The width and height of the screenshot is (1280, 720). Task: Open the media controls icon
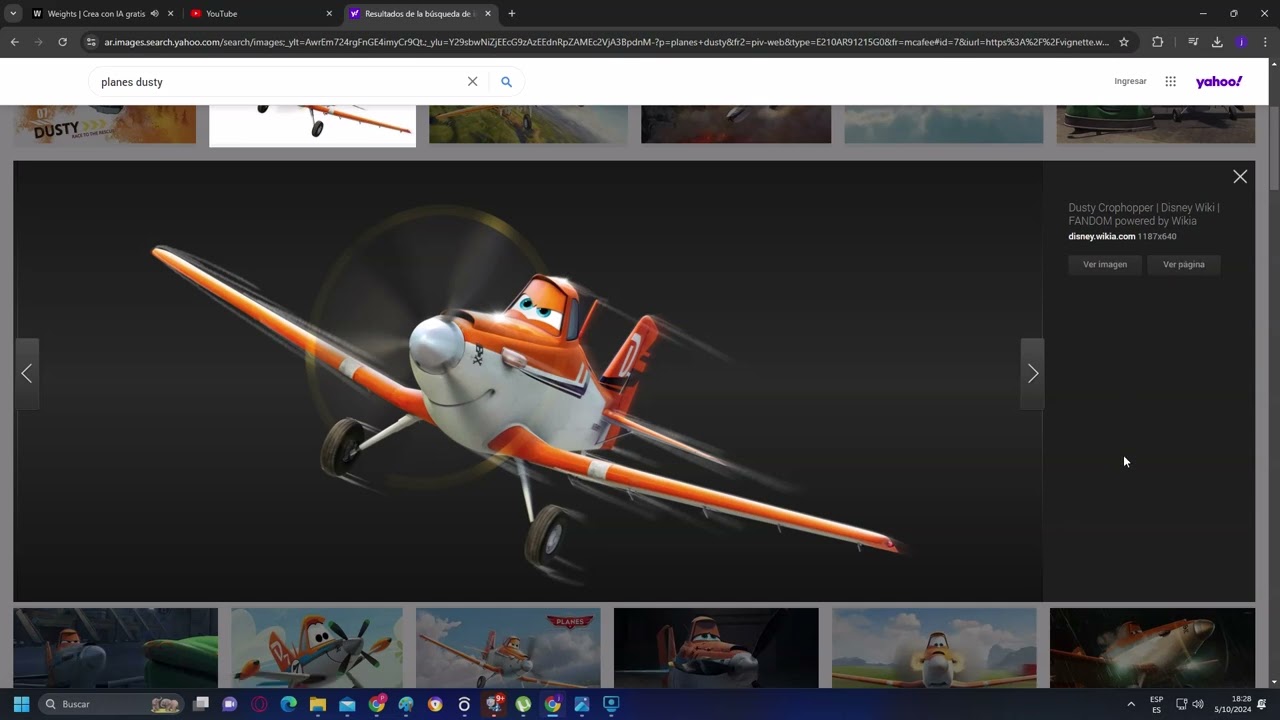tap(1193, 42)
